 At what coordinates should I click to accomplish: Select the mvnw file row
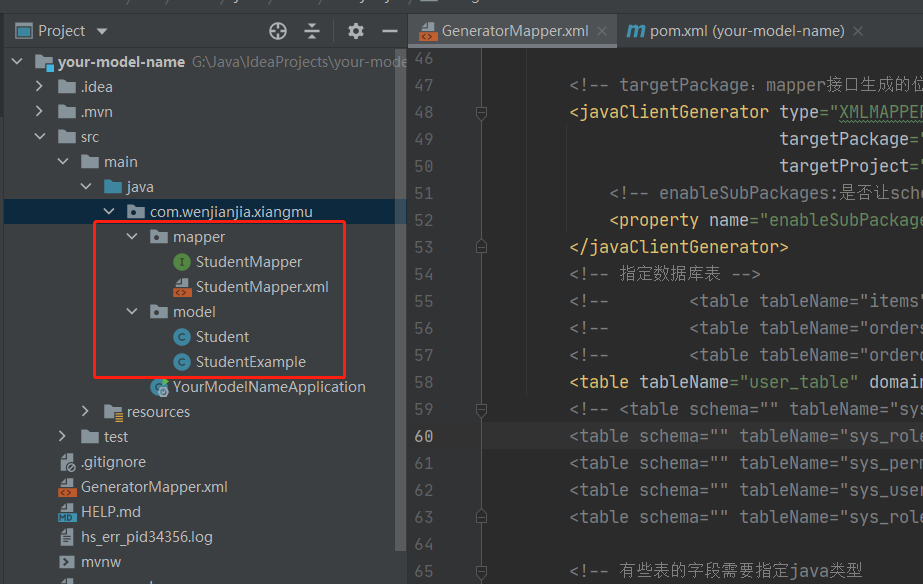pyautogui.click(x=205, y=562)
